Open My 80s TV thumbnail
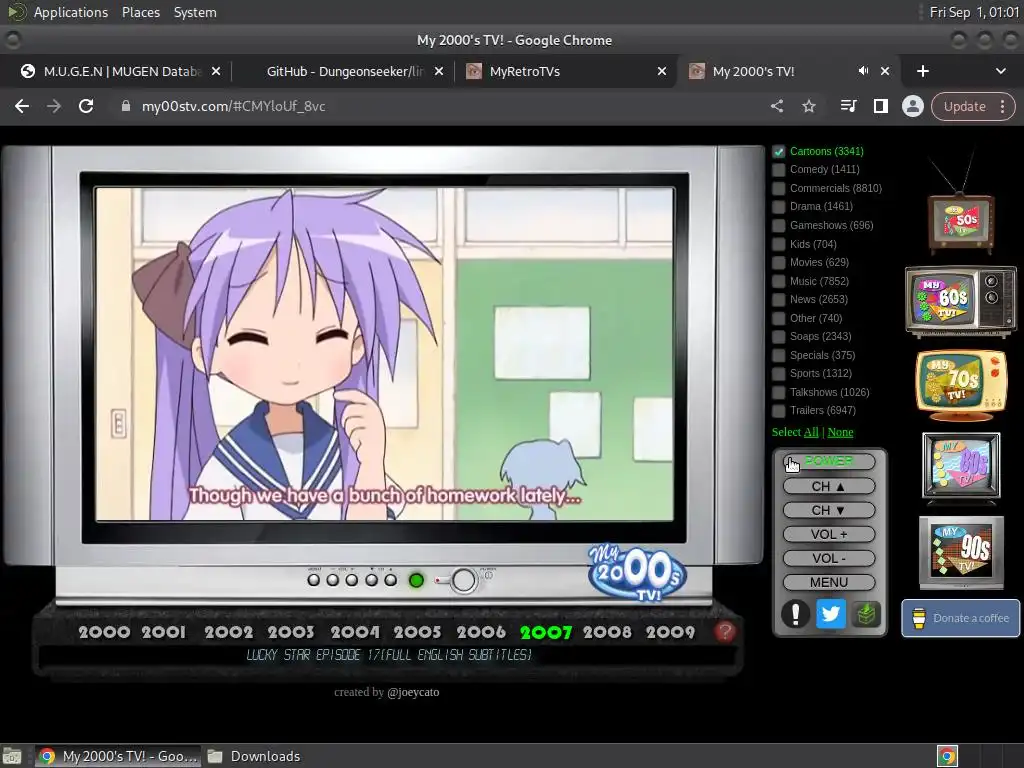 pos(961,467)
